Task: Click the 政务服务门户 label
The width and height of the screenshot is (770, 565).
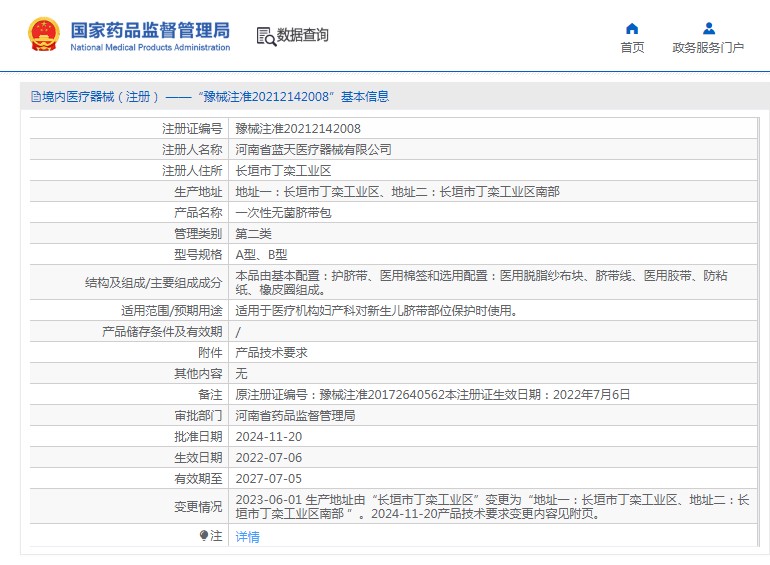Action: (708, 47)
